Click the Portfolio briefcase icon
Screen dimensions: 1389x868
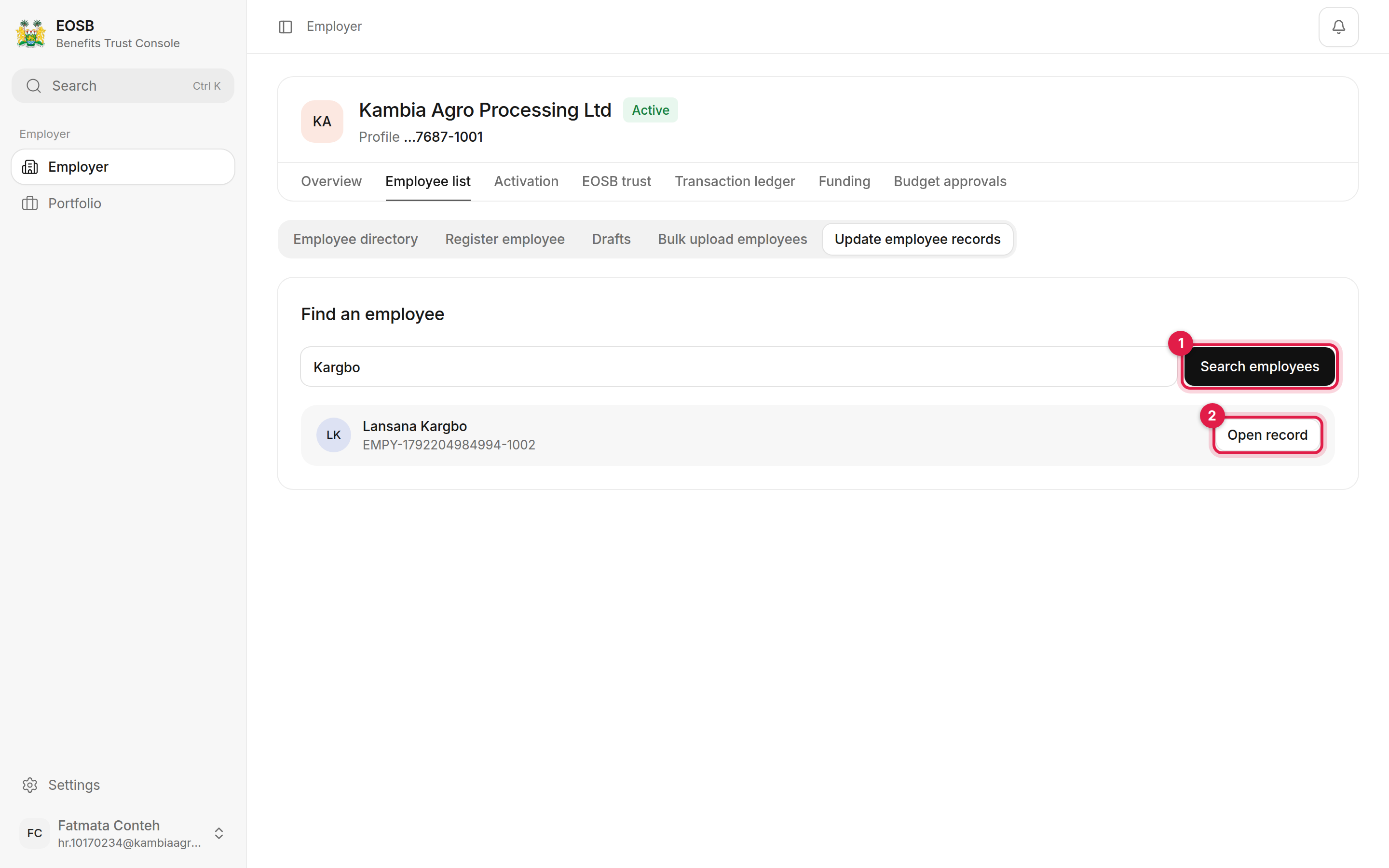pos(30,203)
